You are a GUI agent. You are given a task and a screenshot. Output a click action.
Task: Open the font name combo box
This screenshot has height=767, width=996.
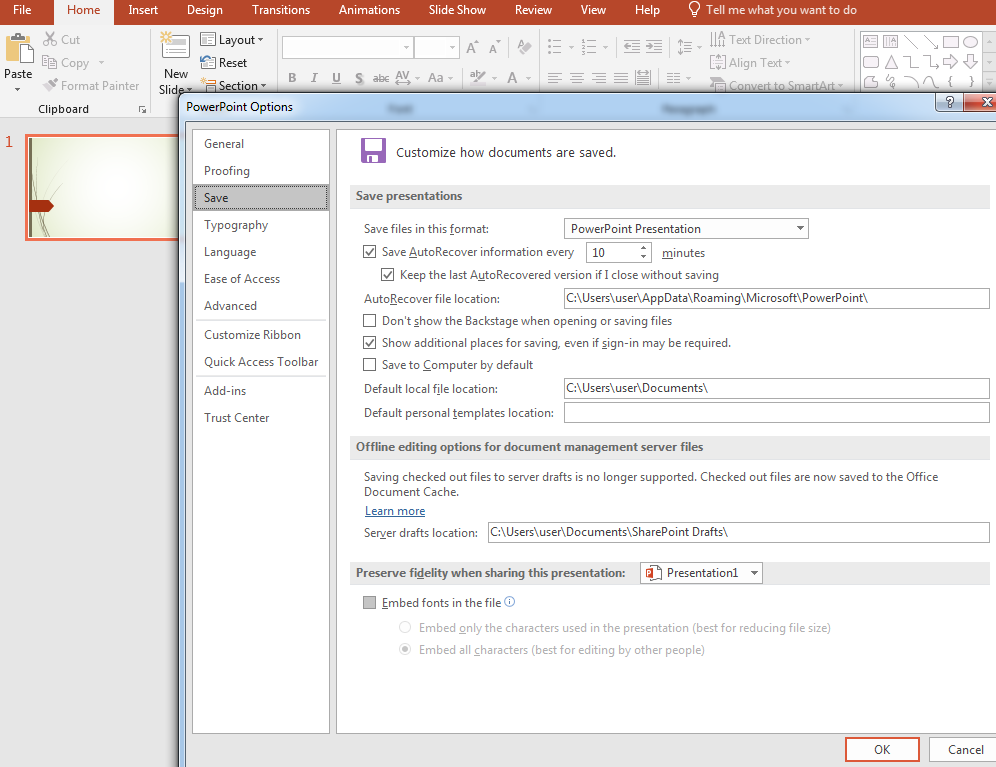tap(347, 47)
